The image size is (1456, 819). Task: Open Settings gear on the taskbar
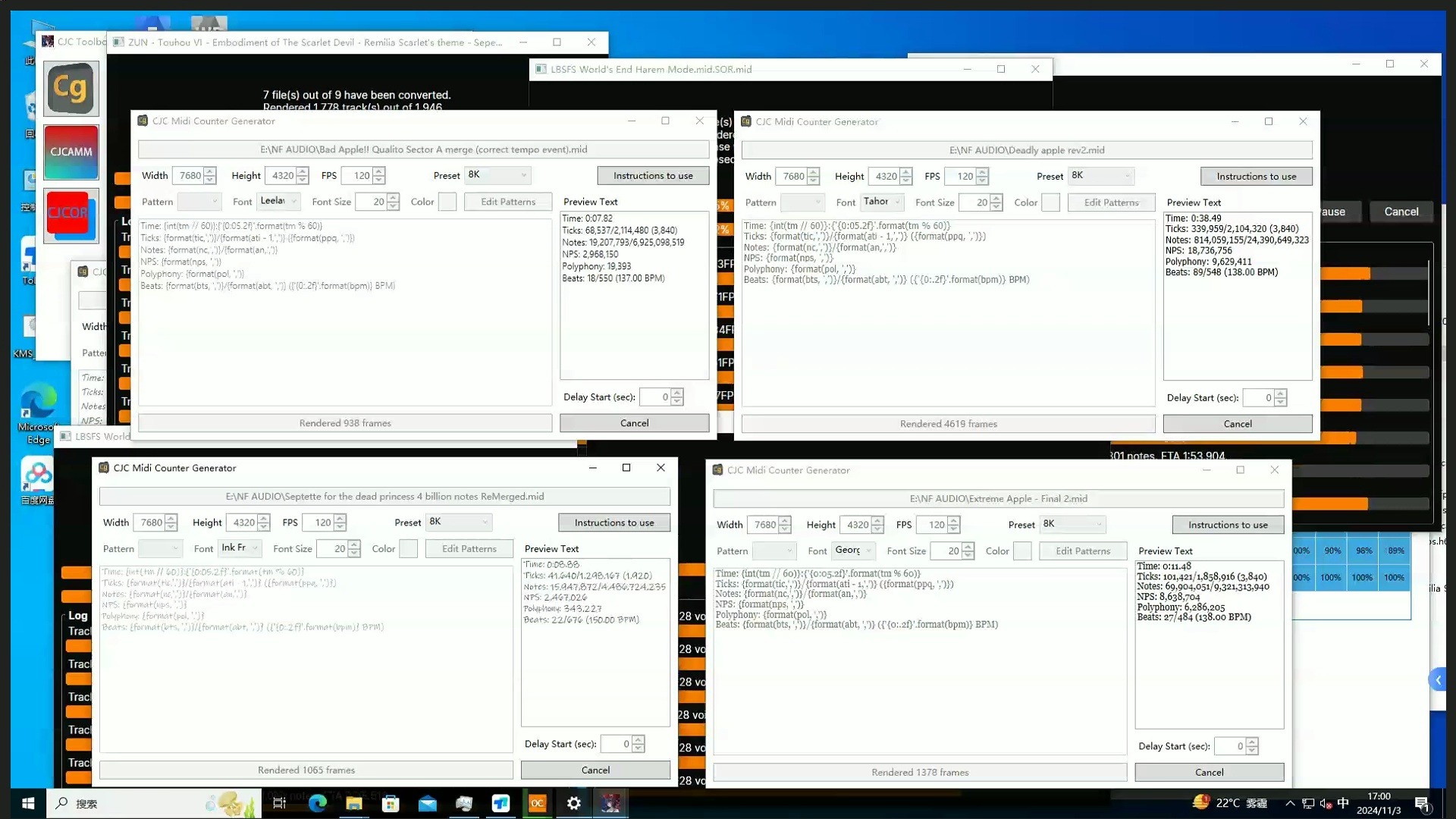(574, 803)
